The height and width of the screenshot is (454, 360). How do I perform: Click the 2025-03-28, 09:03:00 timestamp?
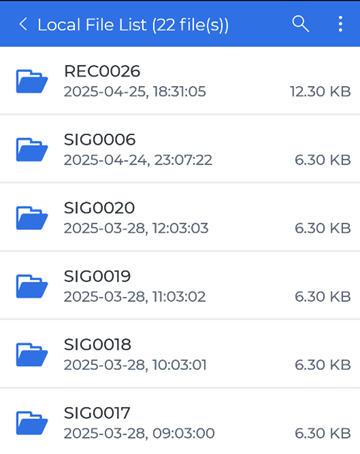click(x=139, y=433)
